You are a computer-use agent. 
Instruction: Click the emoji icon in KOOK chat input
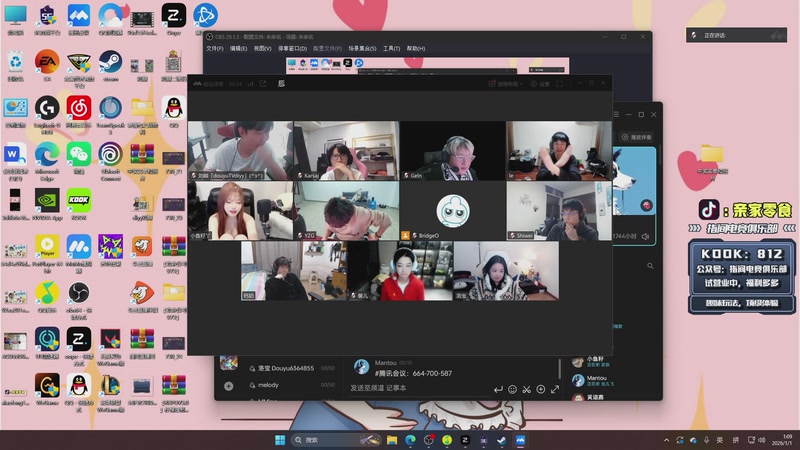point(512,389)
